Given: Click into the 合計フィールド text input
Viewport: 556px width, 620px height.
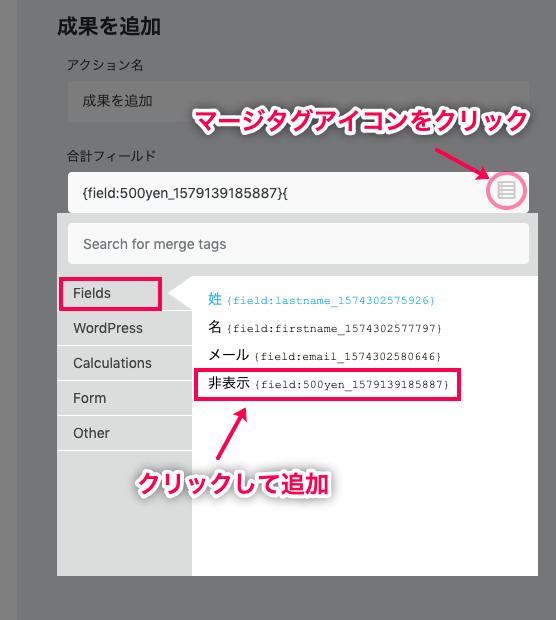Looking at the screenshot, I should click(298, 193).
